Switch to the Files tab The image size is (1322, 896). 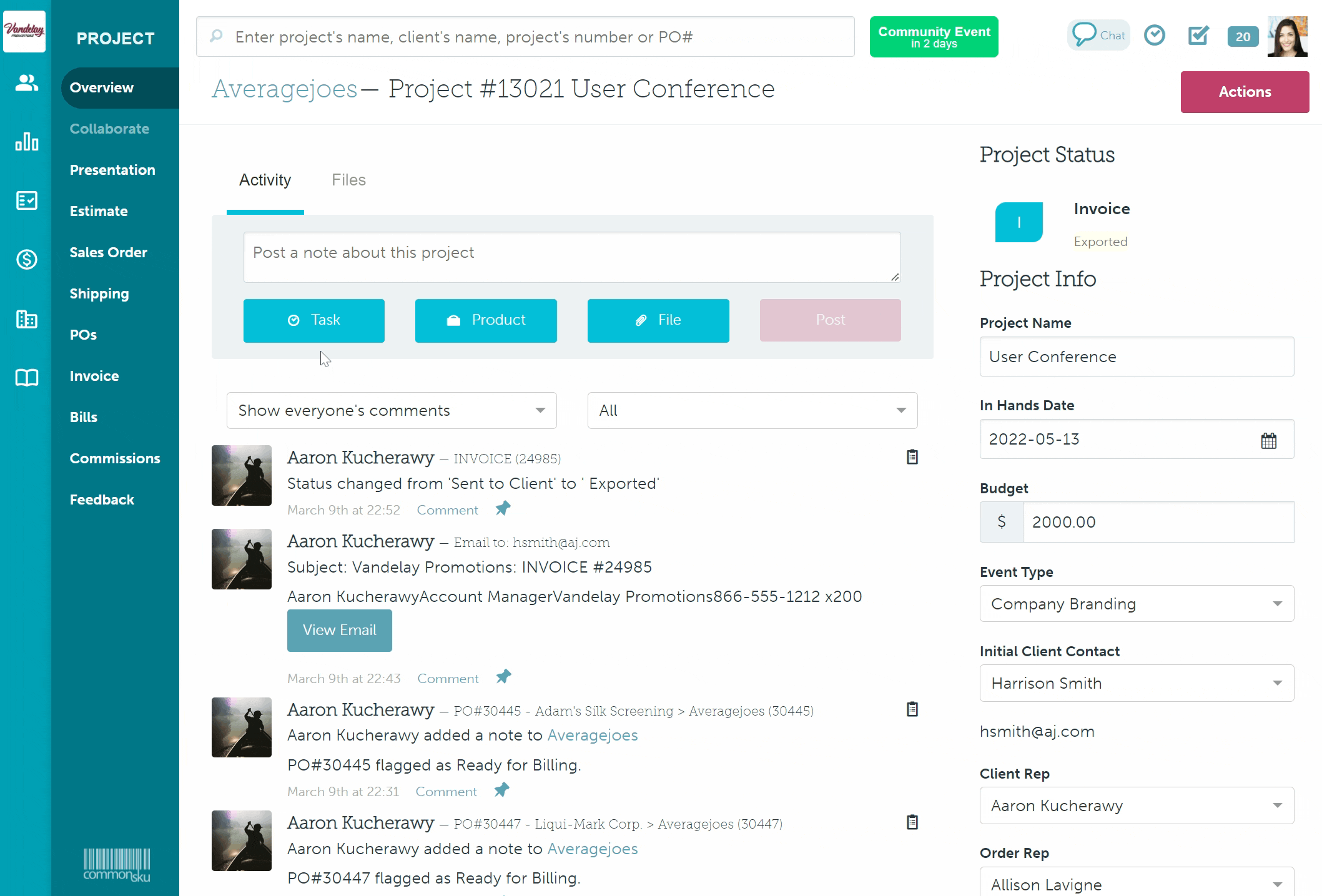click(x=348, y=180)
